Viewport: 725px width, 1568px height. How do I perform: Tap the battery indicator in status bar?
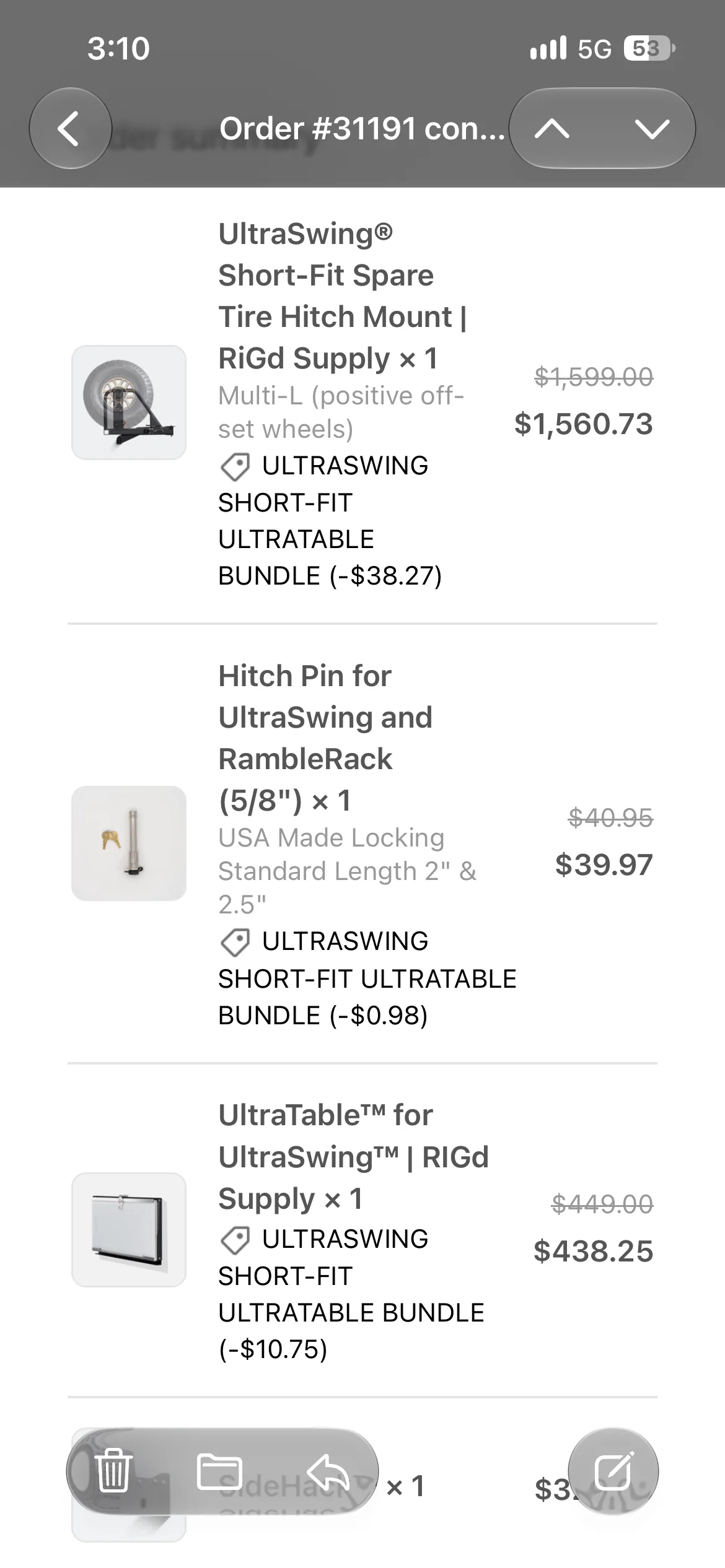649,48
